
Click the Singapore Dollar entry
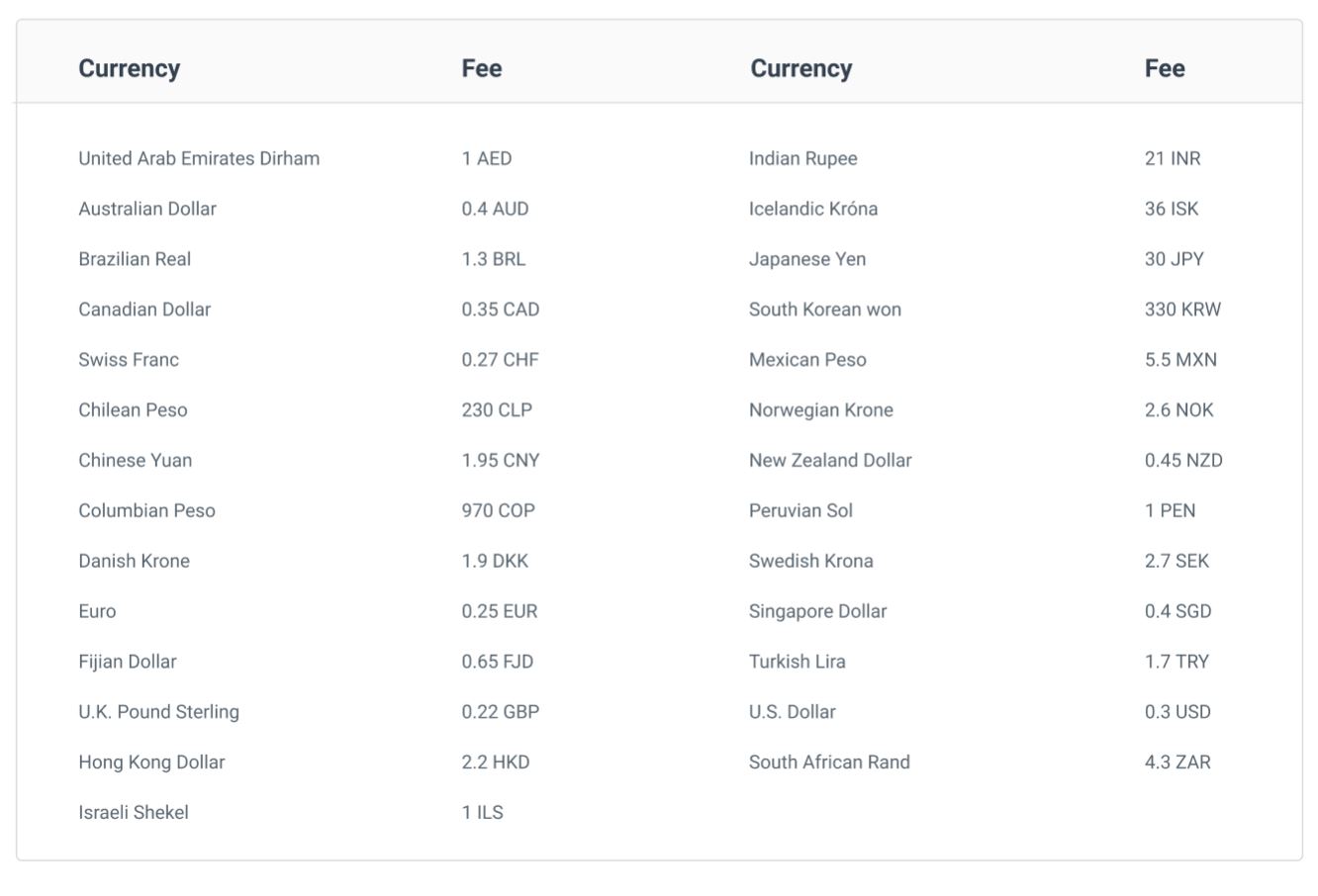coord(818,611)
